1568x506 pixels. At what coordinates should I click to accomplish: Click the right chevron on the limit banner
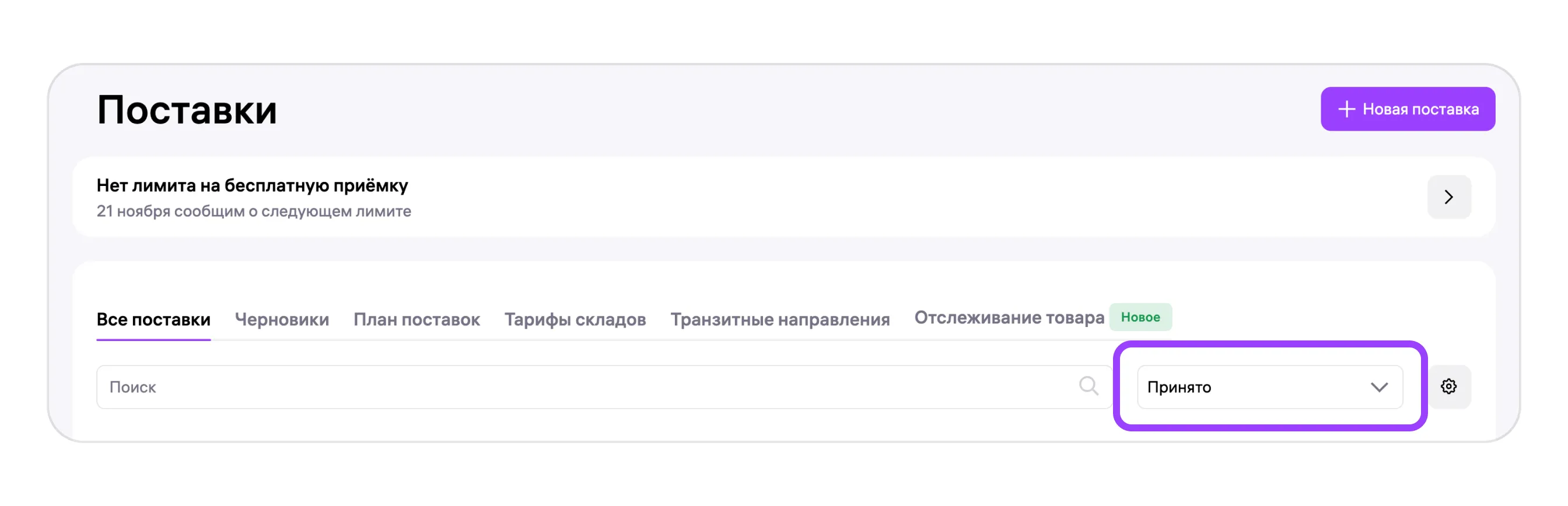click(x=1448, y=197)
